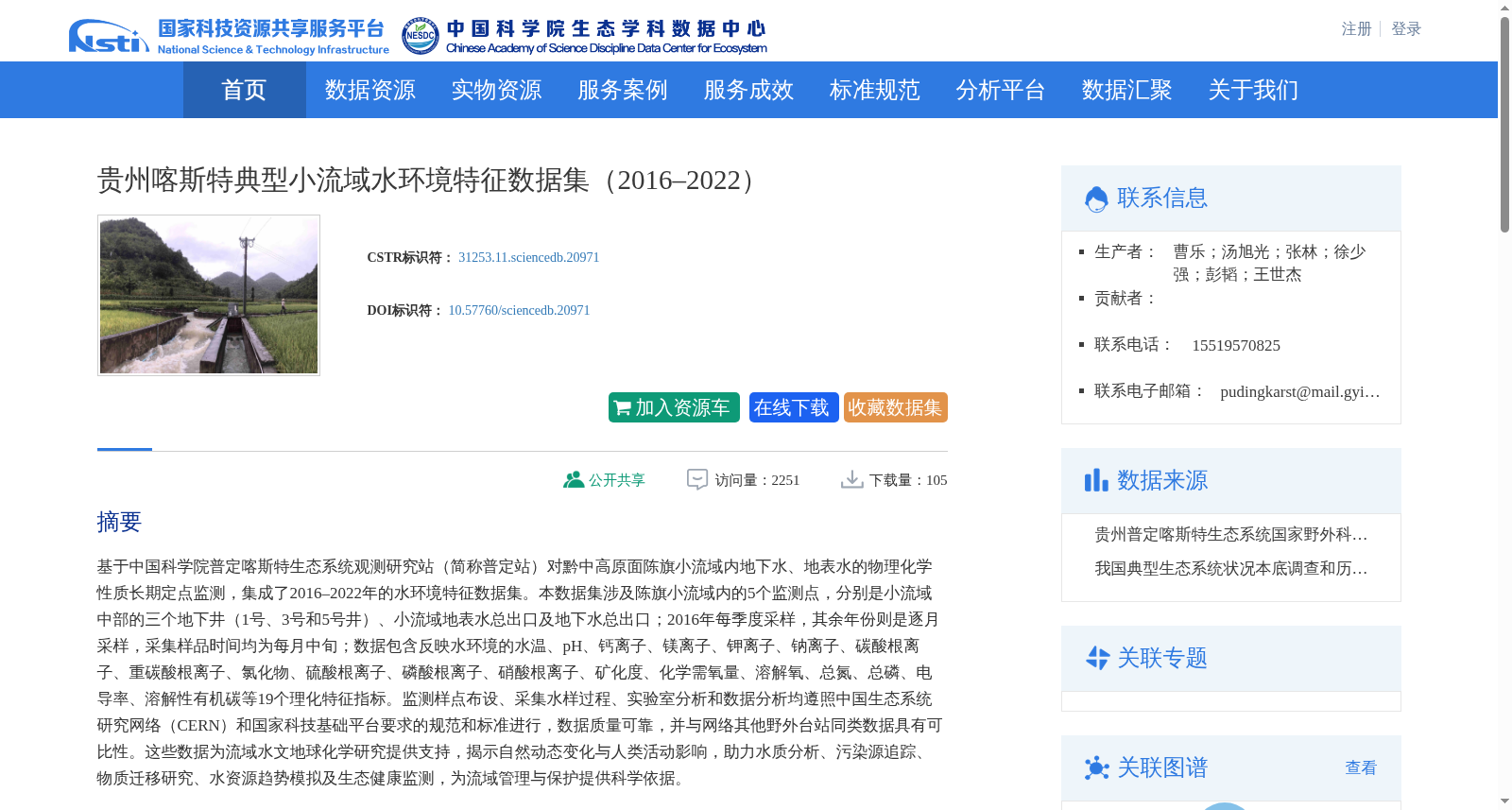Viewport: 1512px width, 810px height.
Task: Click the NSTI platform logo
Action: (x=229, y=37)
